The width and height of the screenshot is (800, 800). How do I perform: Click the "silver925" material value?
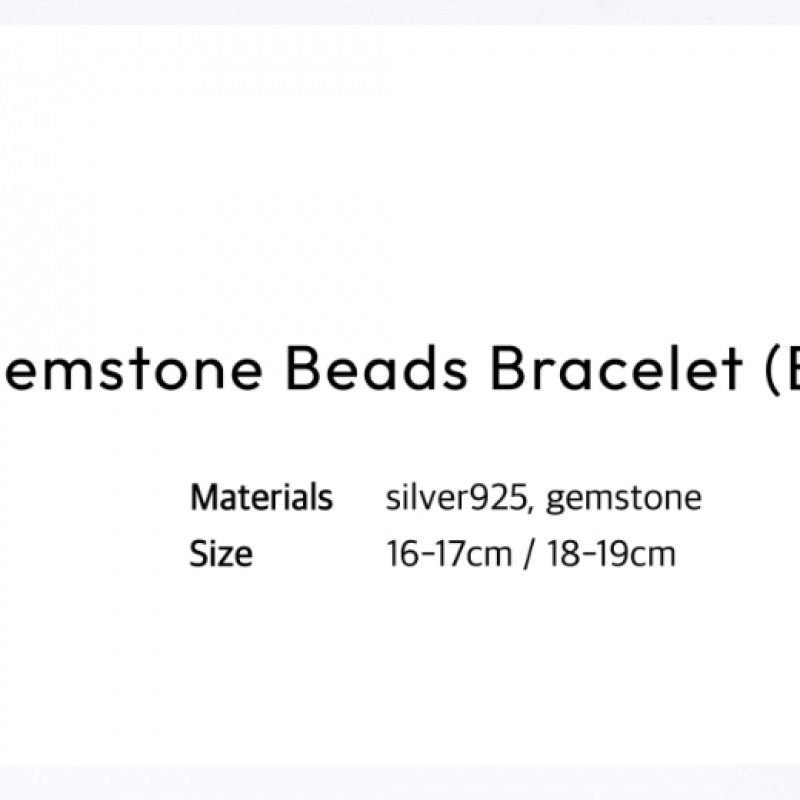[455, 498]
